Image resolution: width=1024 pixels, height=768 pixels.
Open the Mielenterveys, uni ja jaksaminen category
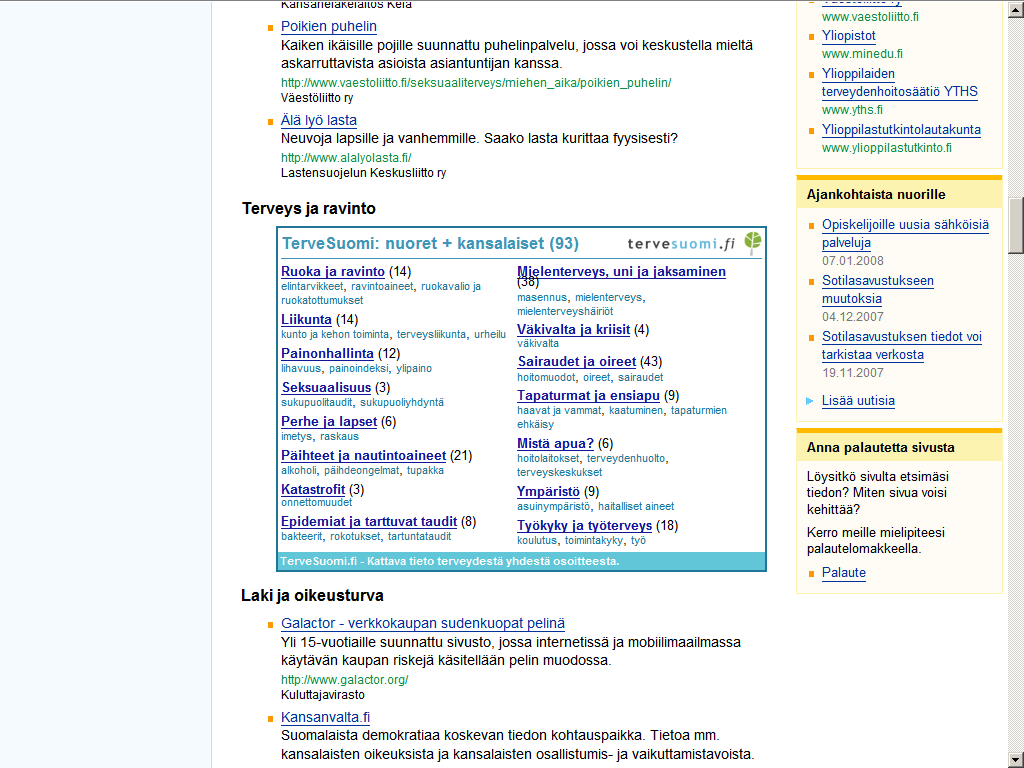pos(621,272)
